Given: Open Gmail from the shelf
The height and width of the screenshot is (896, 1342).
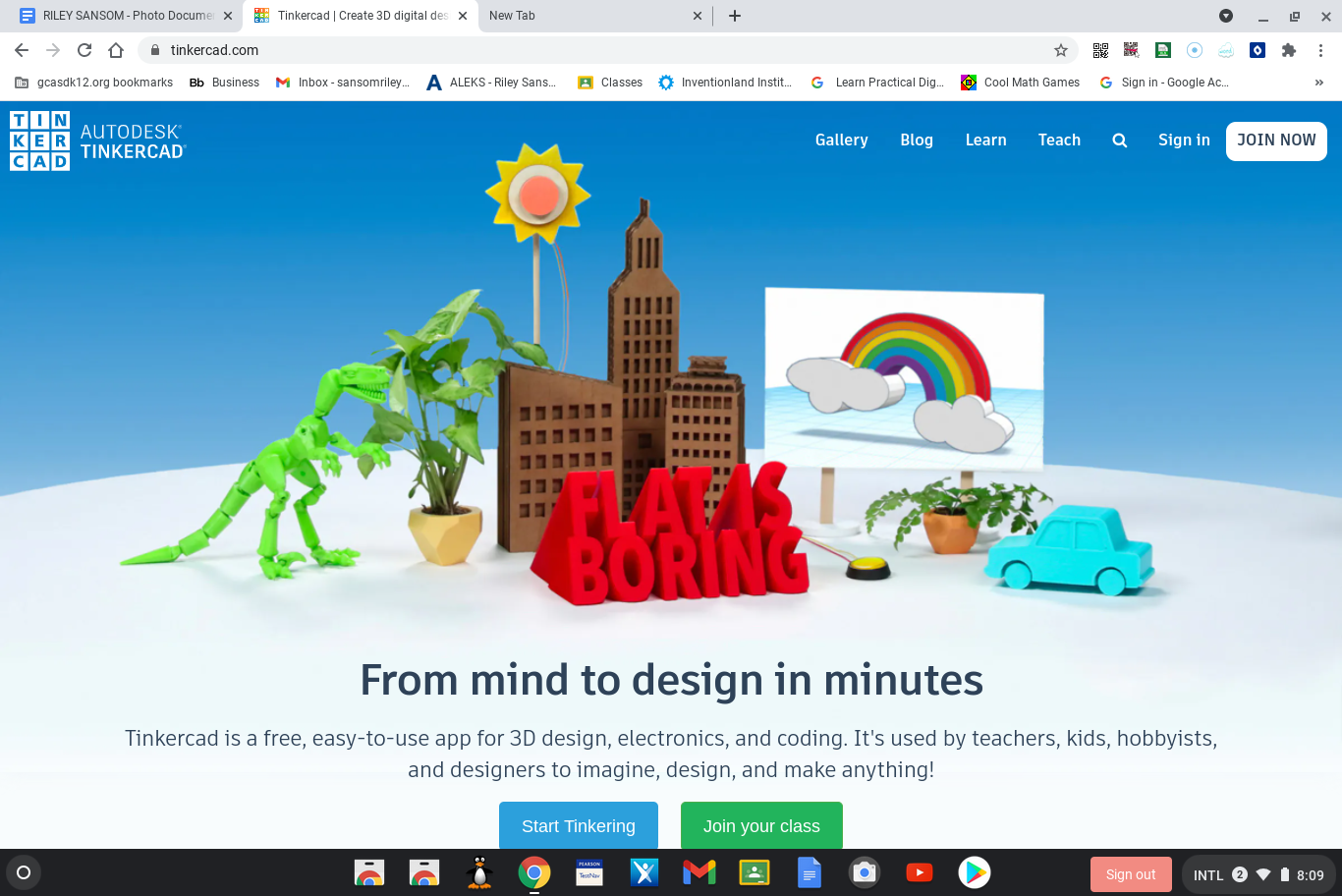Looking at the screenshot, I should pos(699,872).
